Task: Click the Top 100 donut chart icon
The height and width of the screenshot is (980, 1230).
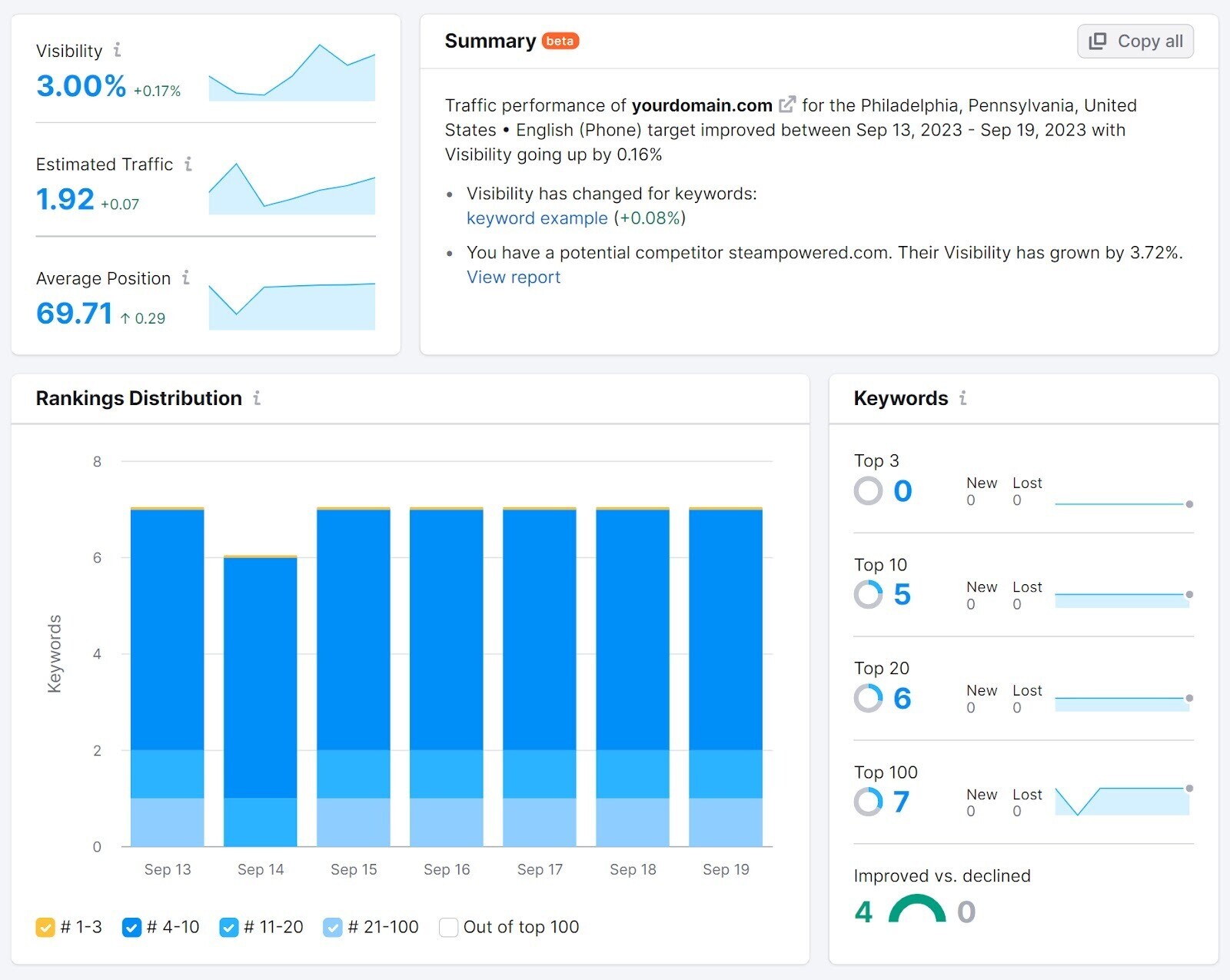Action: click(x=869, y=802)
